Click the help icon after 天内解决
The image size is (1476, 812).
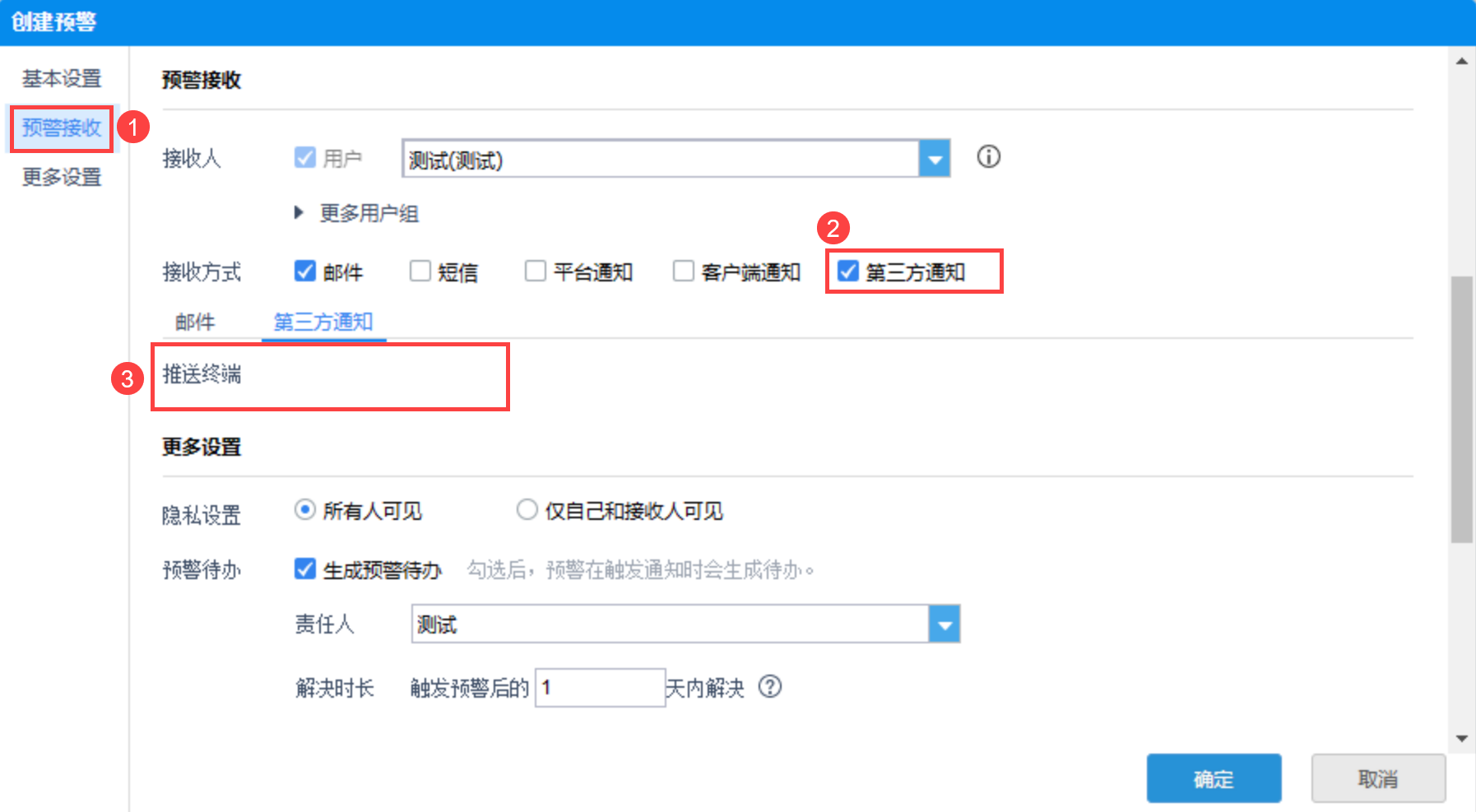tap(770, 686)
